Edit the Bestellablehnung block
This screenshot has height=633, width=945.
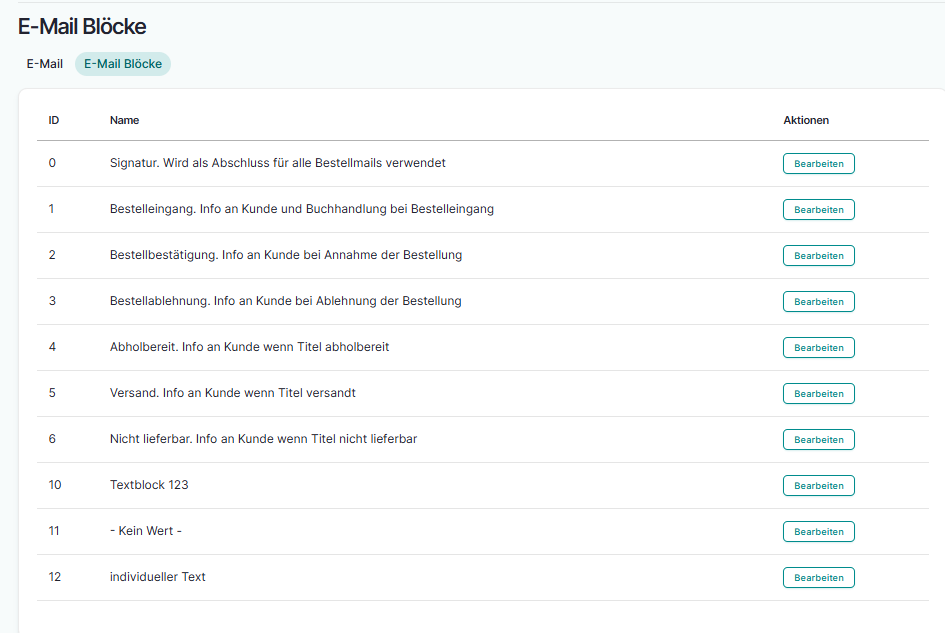click(x=818, y=302)
